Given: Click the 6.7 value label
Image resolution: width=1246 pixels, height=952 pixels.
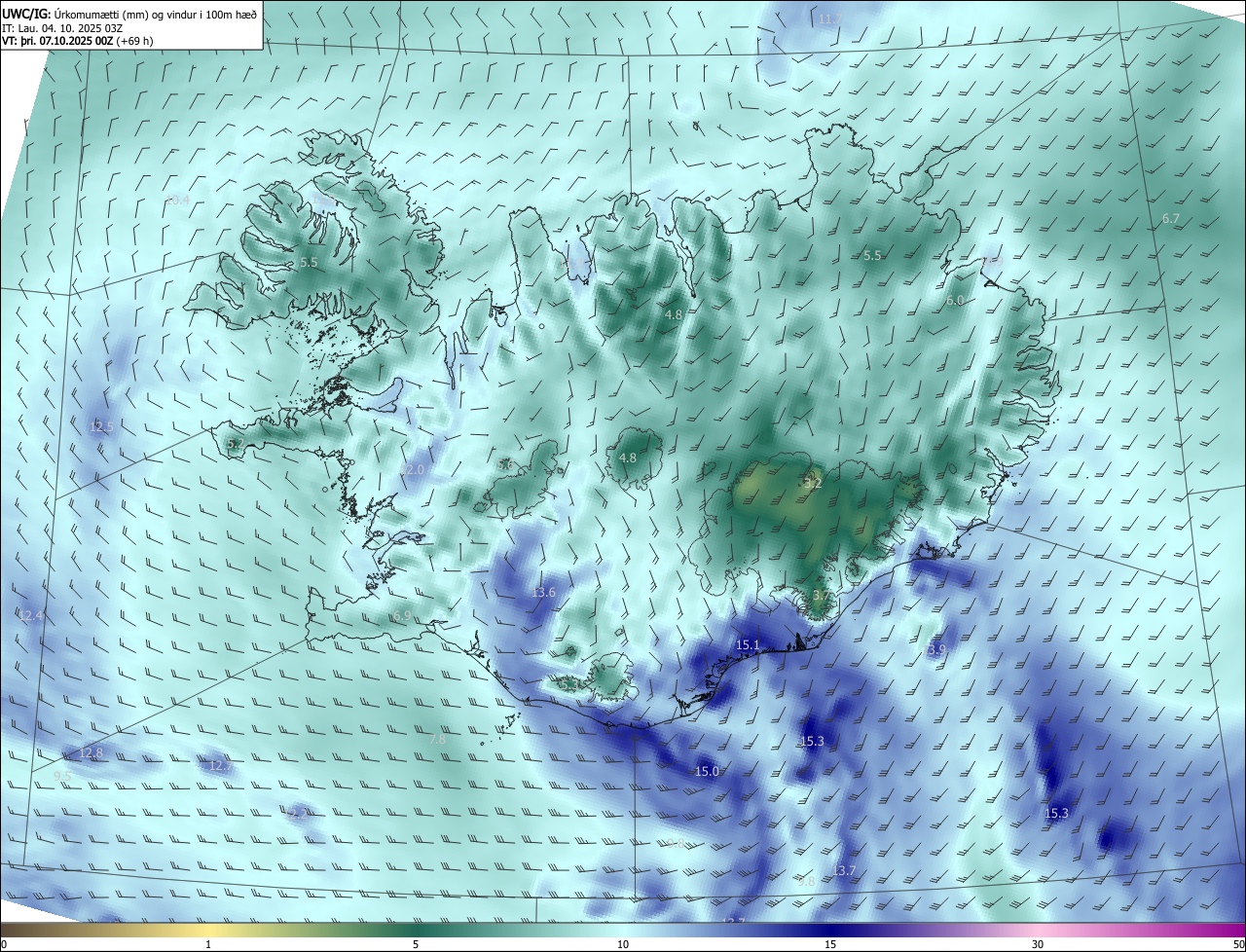Looking at the screenshot, I should (x=1170, y=219).
